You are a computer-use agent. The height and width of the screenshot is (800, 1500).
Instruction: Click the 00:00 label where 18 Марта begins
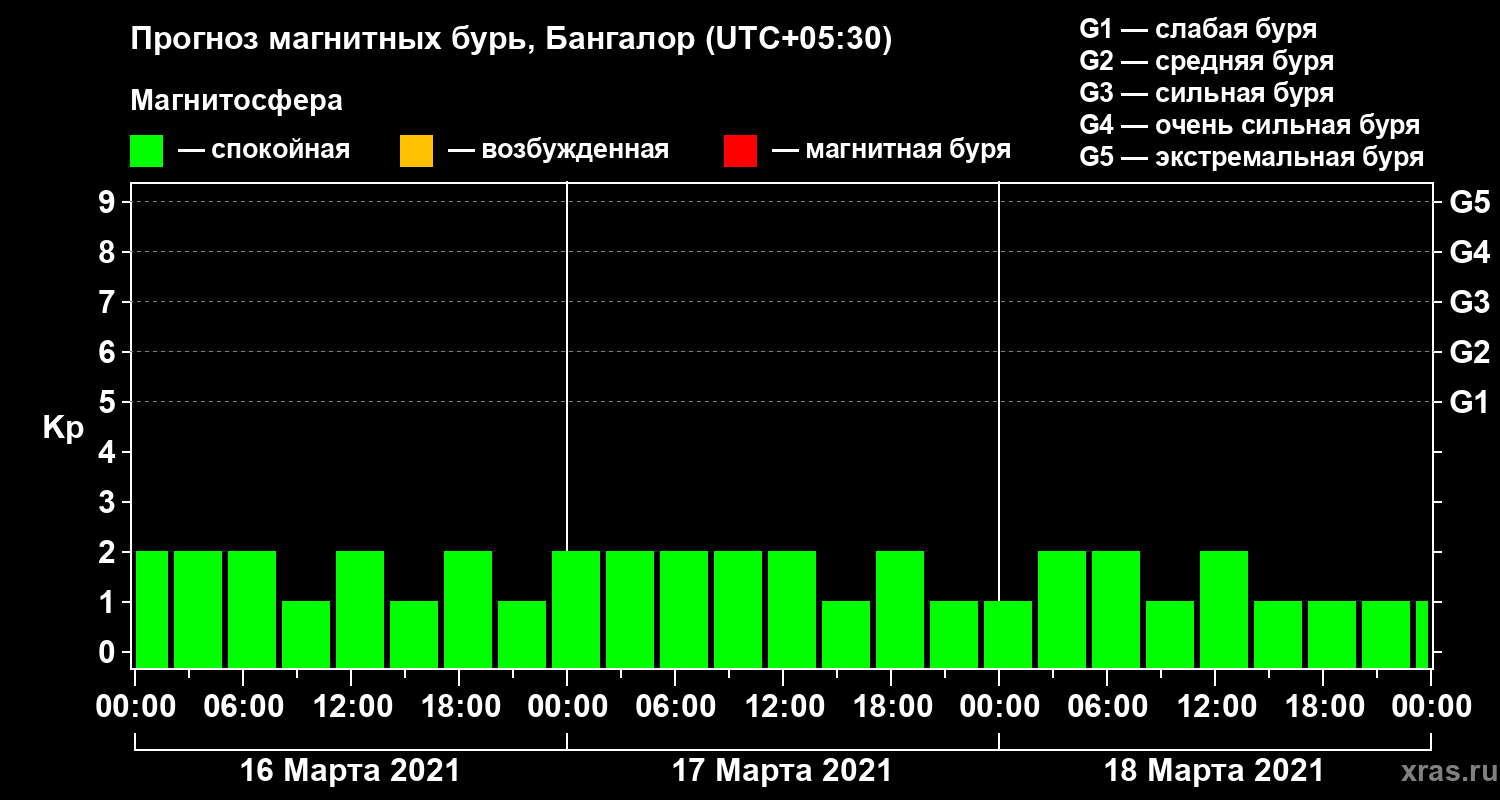tap(999, 707)
